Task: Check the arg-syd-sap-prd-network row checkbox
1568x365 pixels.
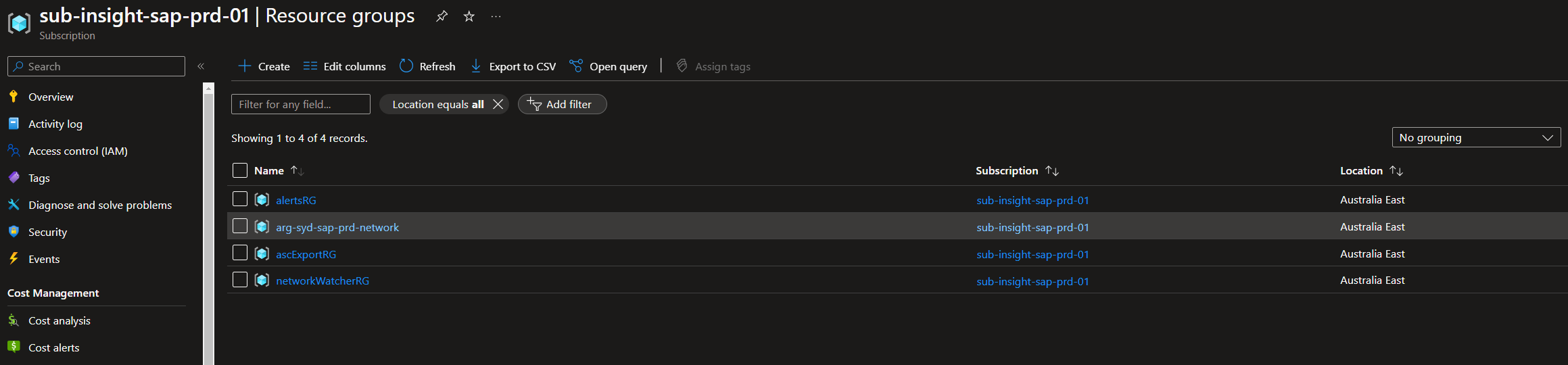Action: pyautogui.click(x=240, y=226)
